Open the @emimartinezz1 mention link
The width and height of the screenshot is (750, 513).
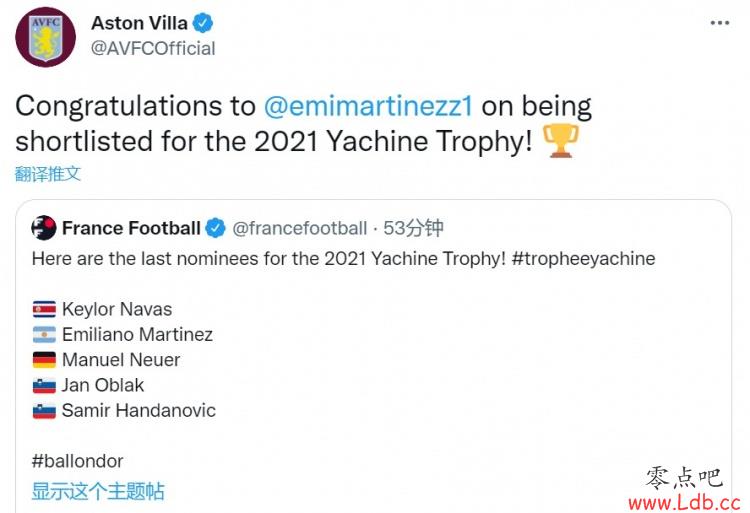[x=368, y=106]
